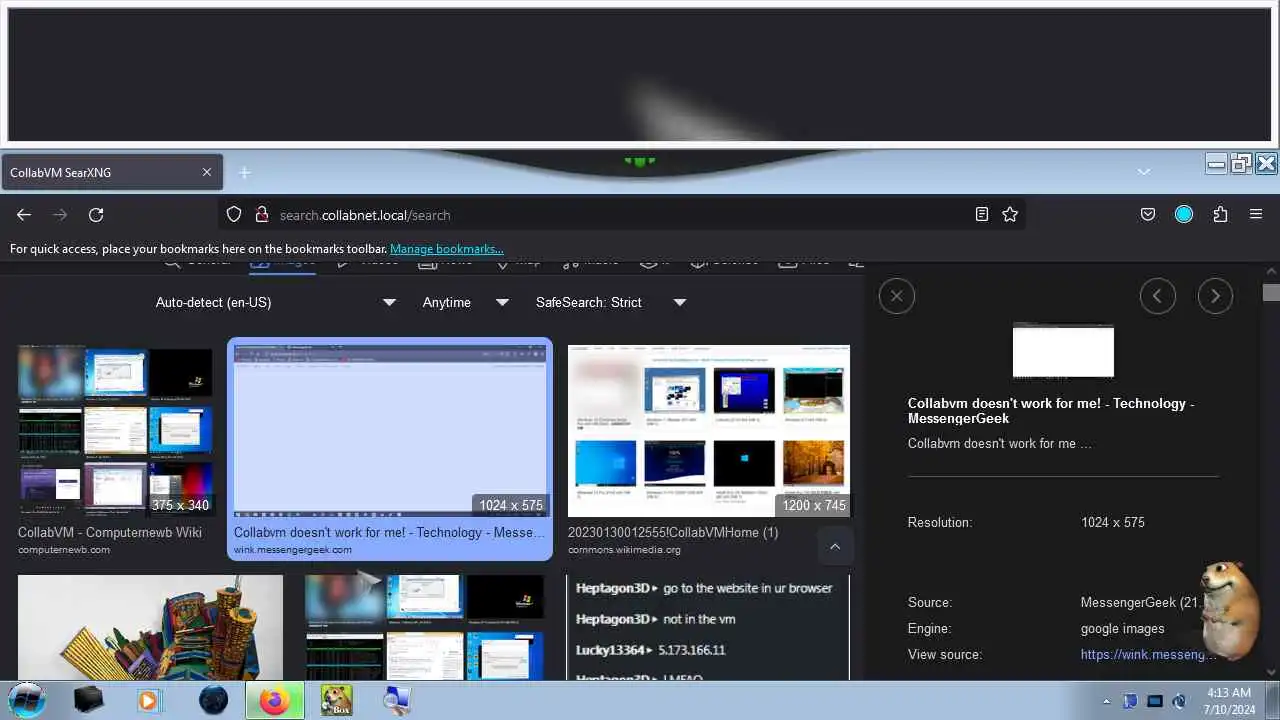The image size is (1280, 720).
Task: Close the image detail panel
Action: (x=896, y=296)
